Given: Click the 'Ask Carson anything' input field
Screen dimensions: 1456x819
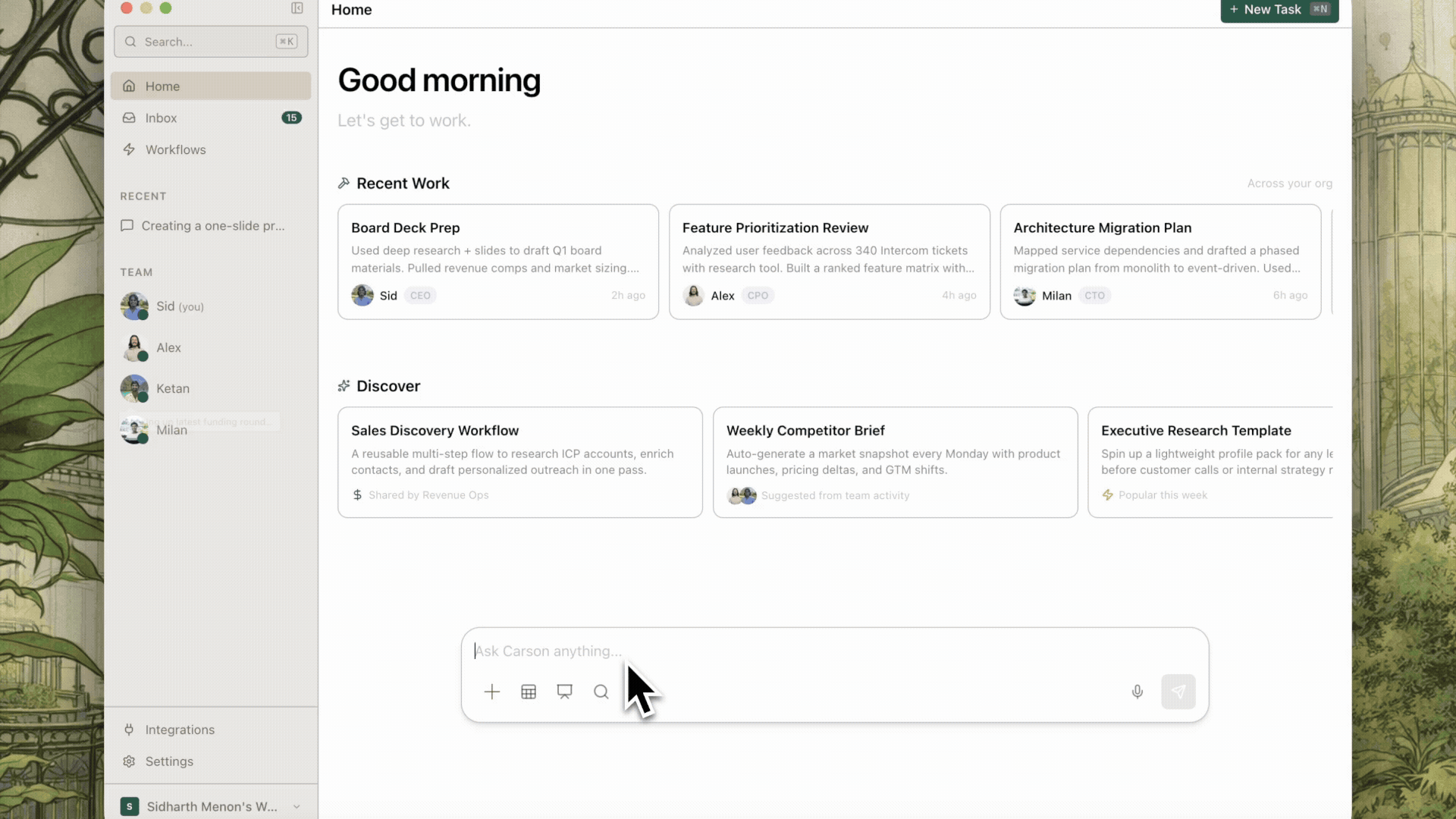Looking at the screenshot, I should (x=758, y=651).
